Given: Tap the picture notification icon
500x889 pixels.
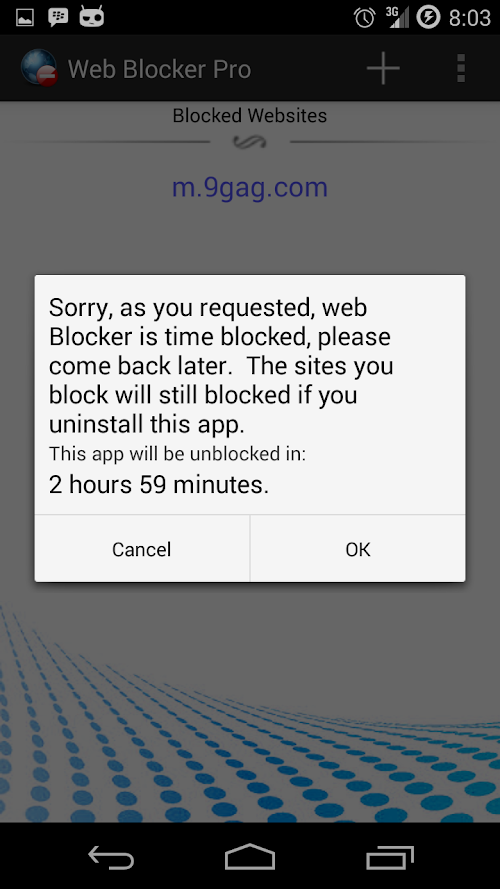Looking at the screenshot, I should 24,18.
